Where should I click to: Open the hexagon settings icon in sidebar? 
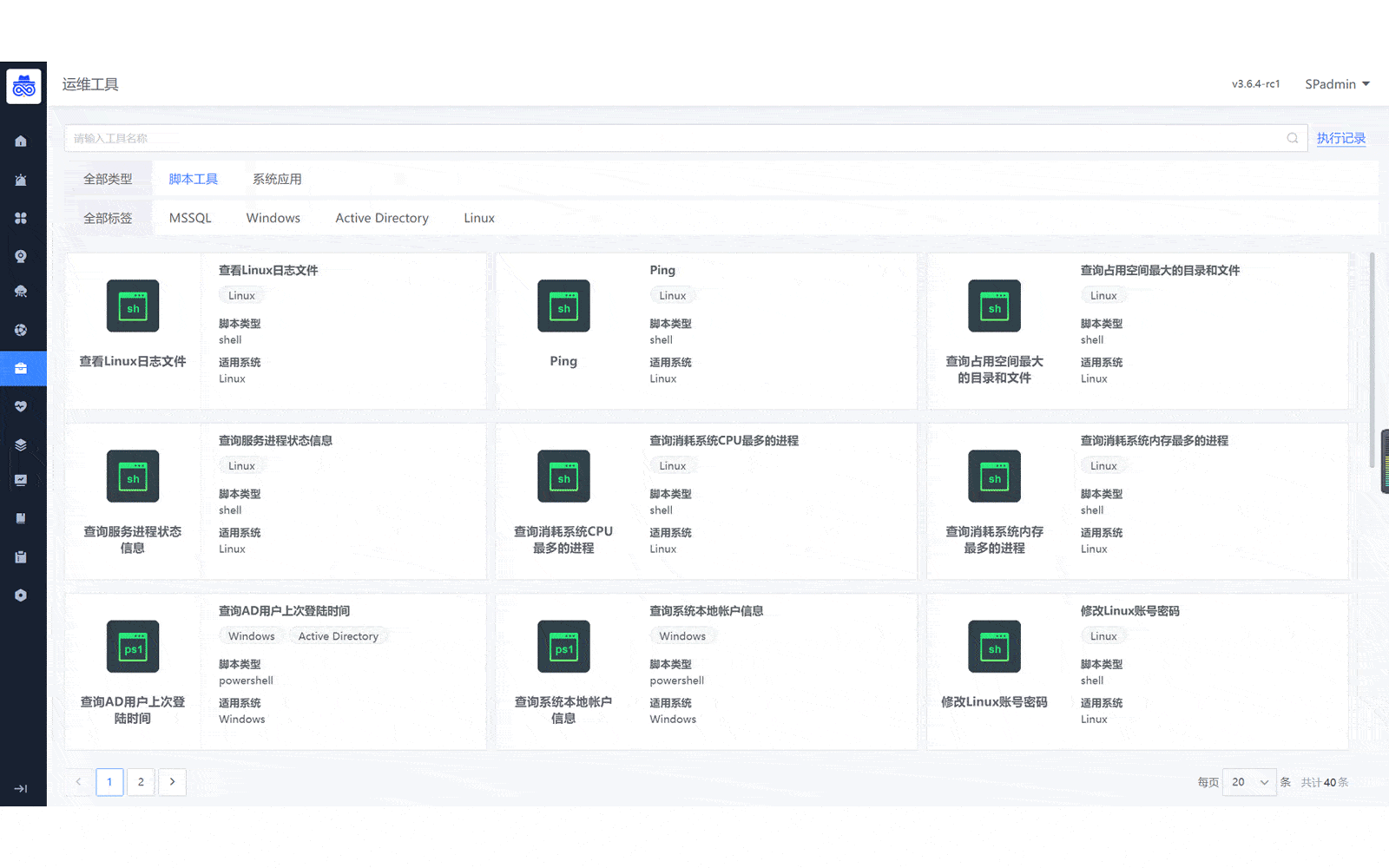click(21, 595)
